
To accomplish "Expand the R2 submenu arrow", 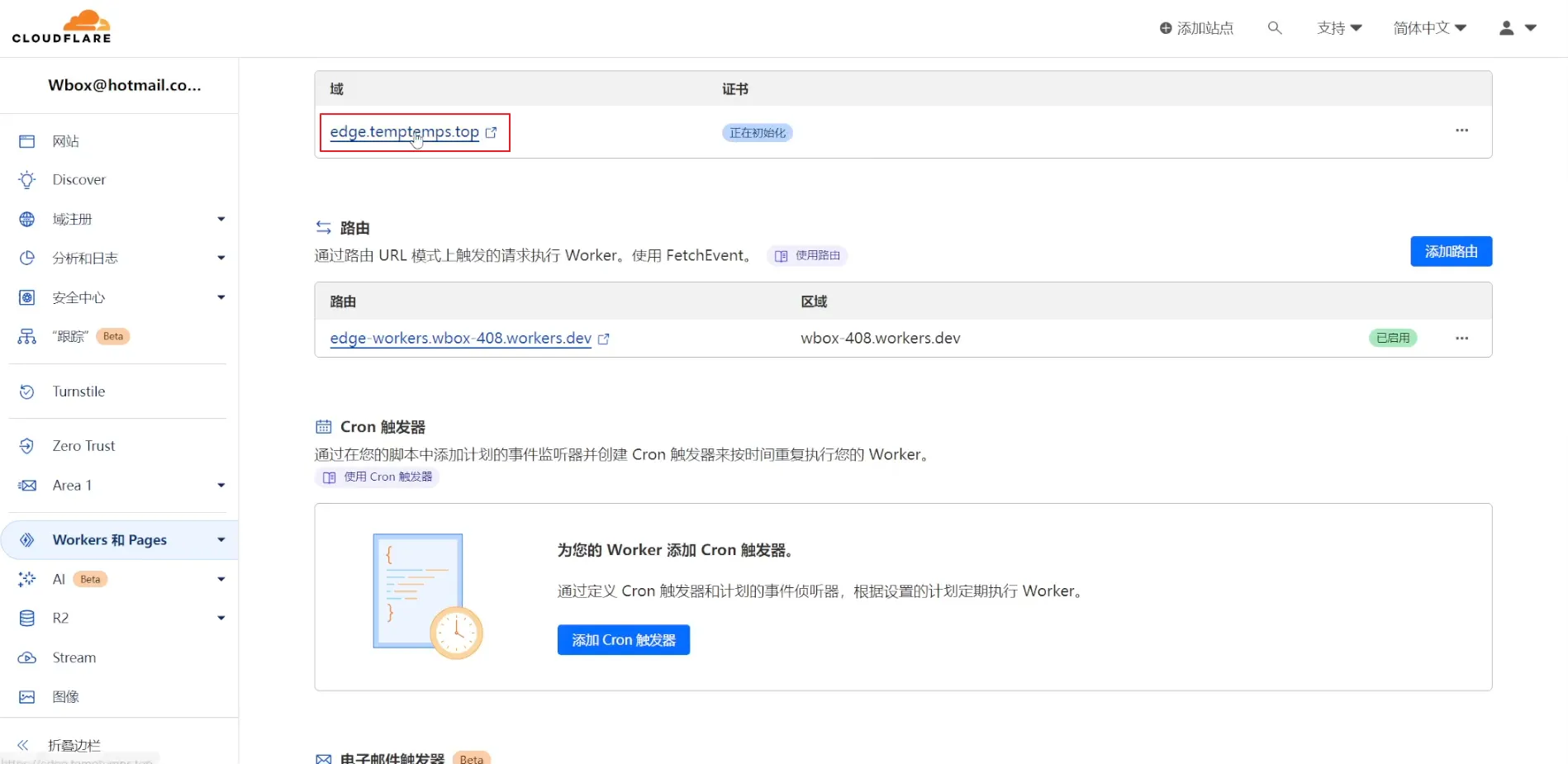I will point(221,618).
